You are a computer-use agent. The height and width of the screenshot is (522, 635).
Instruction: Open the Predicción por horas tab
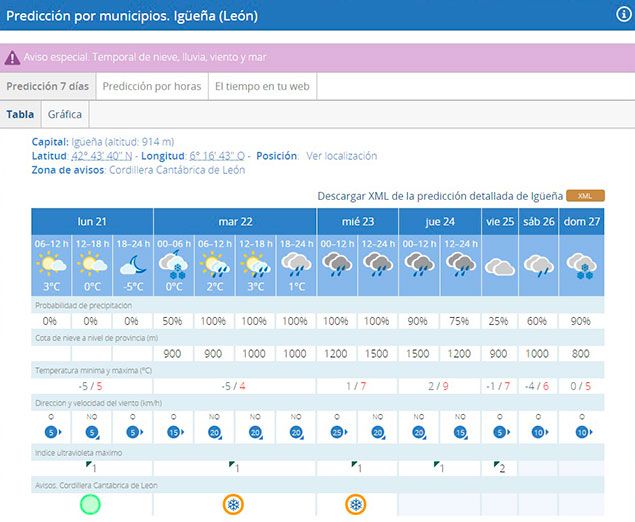[151, 86]
